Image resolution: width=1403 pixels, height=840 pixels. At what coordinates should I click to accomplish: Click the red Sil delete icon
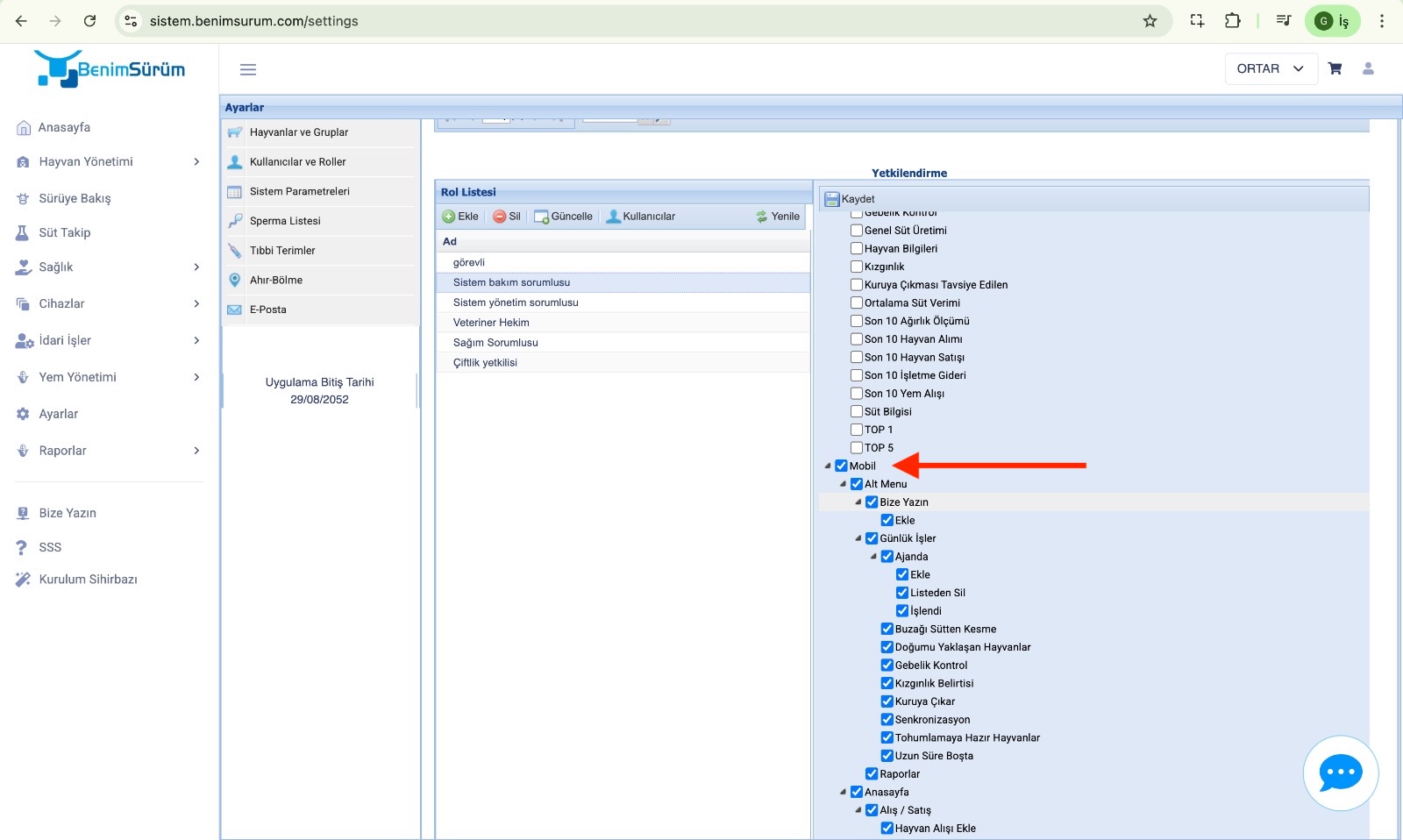[x=500, y=217]
